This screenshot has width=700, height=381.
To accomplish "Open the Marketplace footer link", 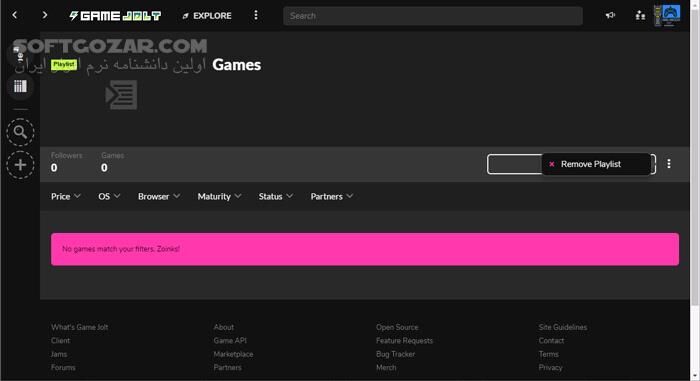I will 233,354.
